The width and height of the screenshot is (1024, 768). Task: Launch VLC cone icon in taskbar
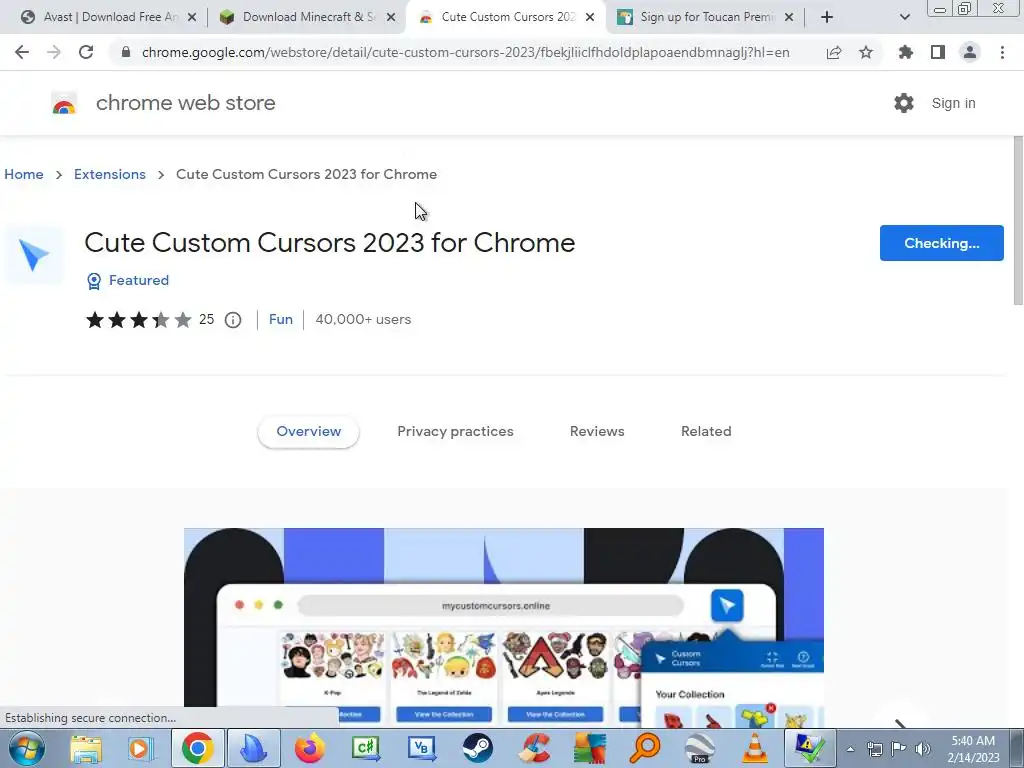[754, 748]
